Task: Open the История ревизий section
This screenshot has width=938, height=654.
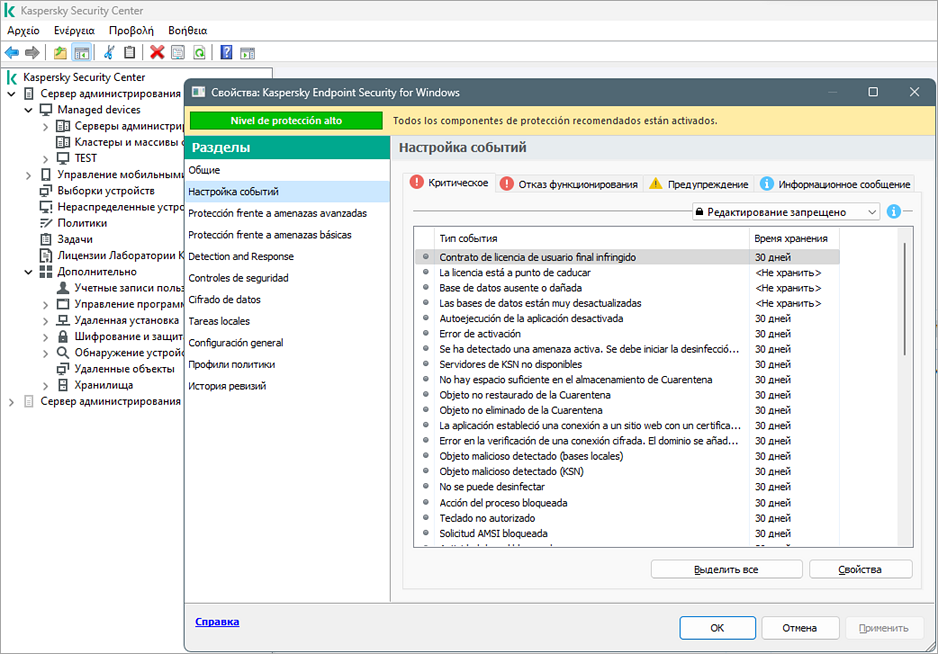Action: [x=287, y=385]
